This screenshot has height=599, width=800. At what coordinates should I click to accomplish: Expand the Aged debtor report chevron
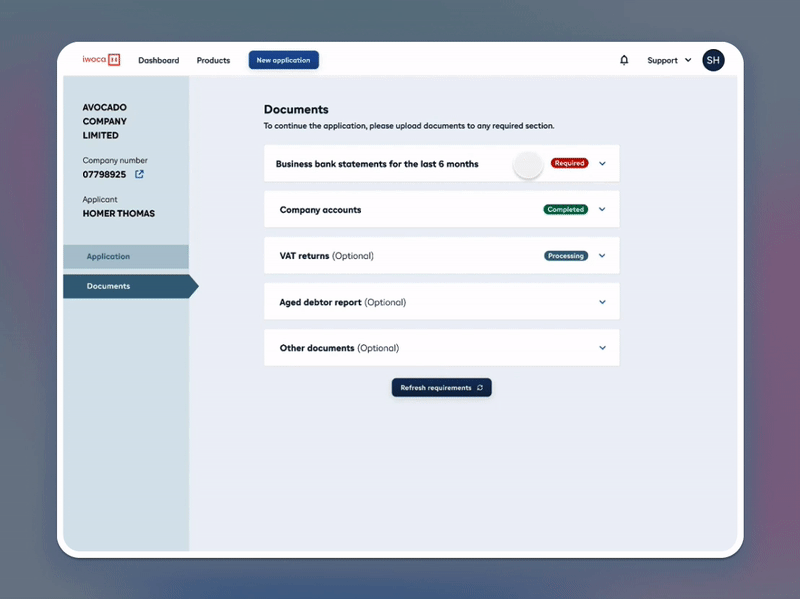point(602,302)
